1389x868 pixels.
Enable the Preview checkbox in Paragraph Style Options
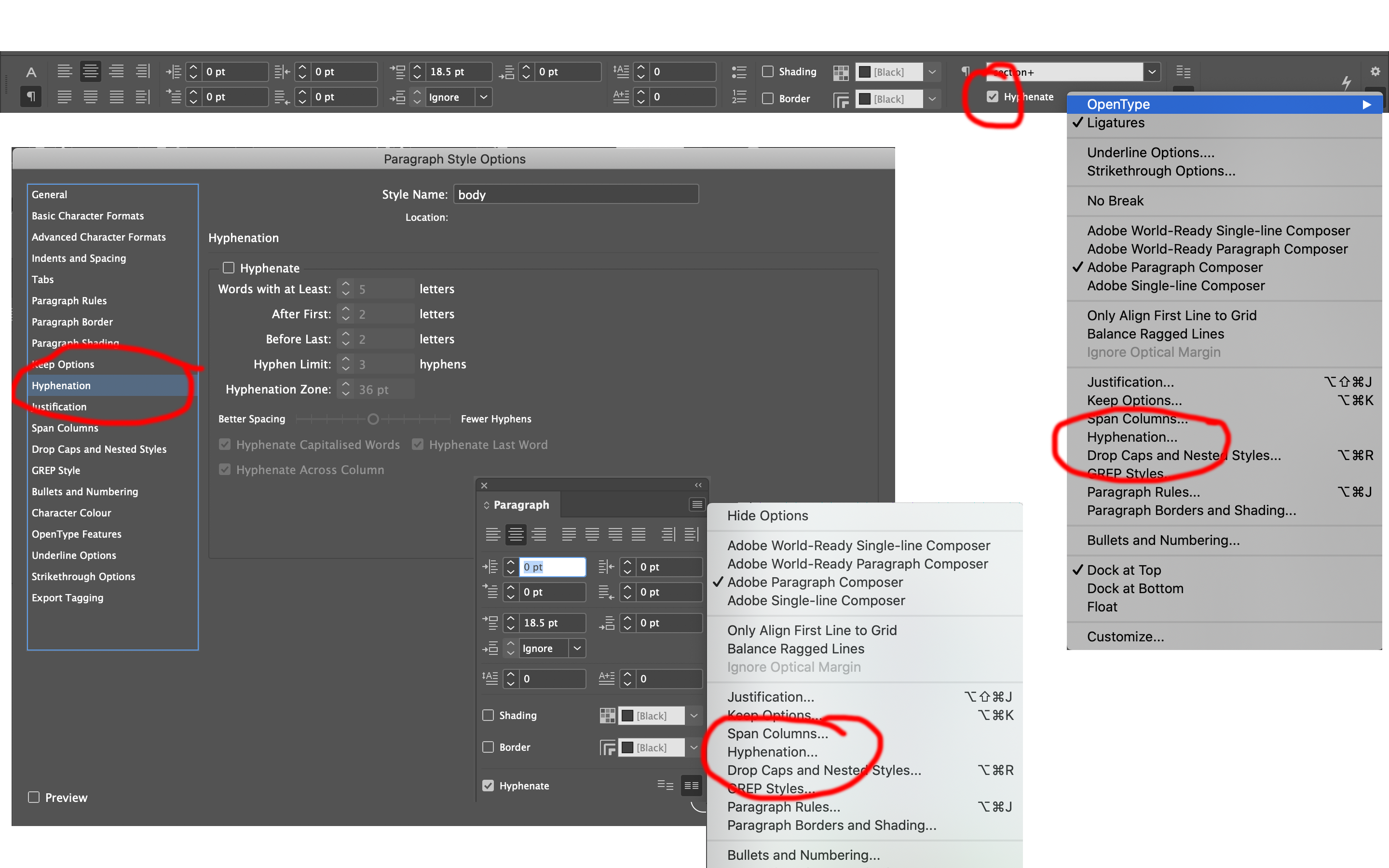pos(33,797)
